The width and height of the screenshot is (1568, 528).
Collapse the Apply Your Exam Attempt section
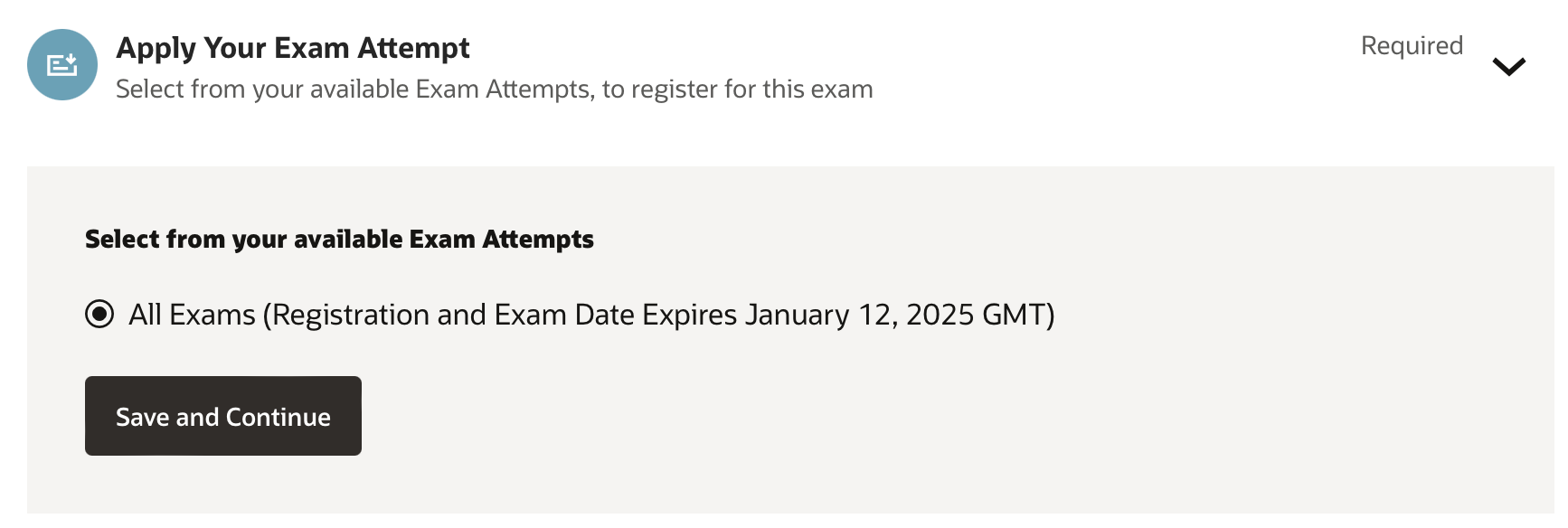click(x=1508, y=66)
